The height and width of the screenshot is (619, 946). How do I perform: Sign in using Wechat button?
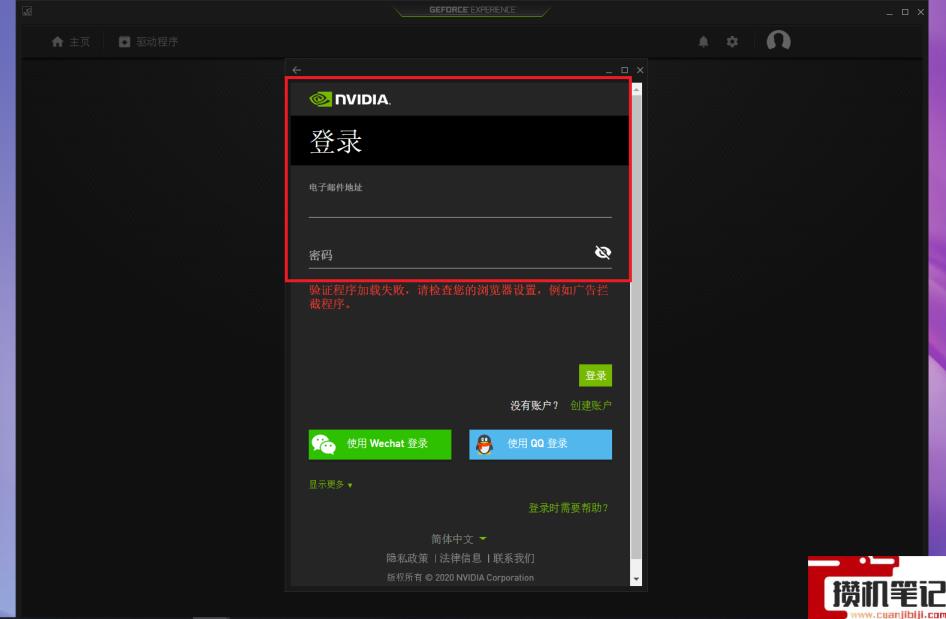tap(380, 444)
